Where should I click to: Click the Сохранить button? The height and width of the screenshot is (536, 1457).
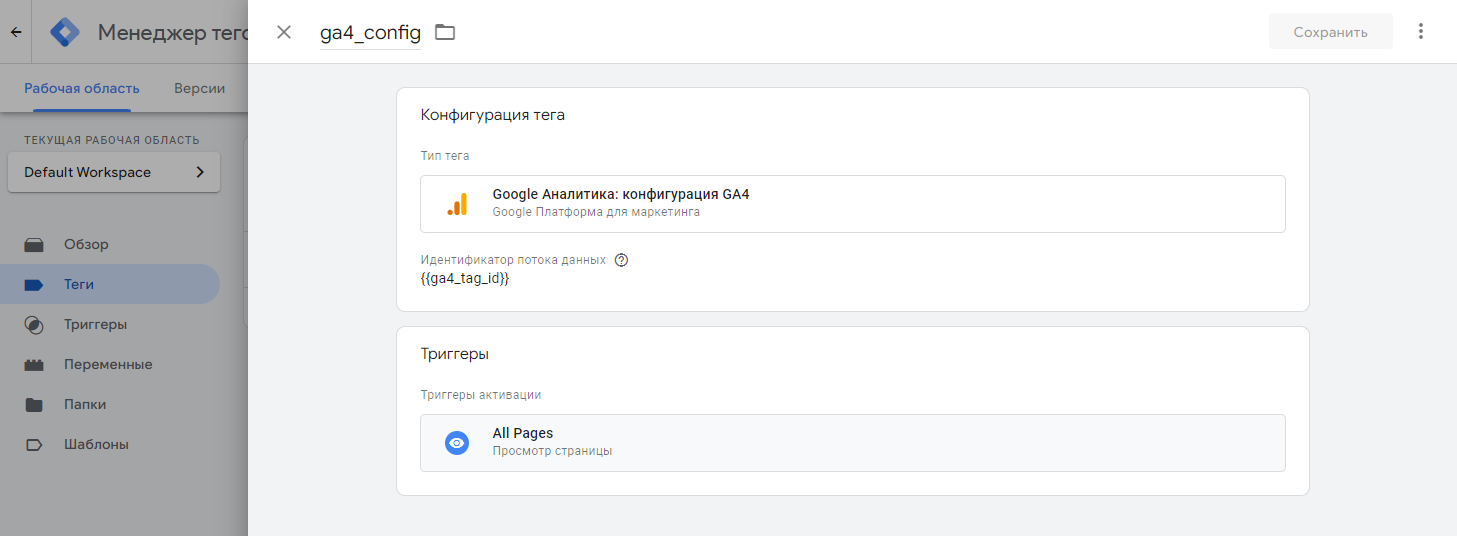pyautogui.click(x=1330, y=32)
